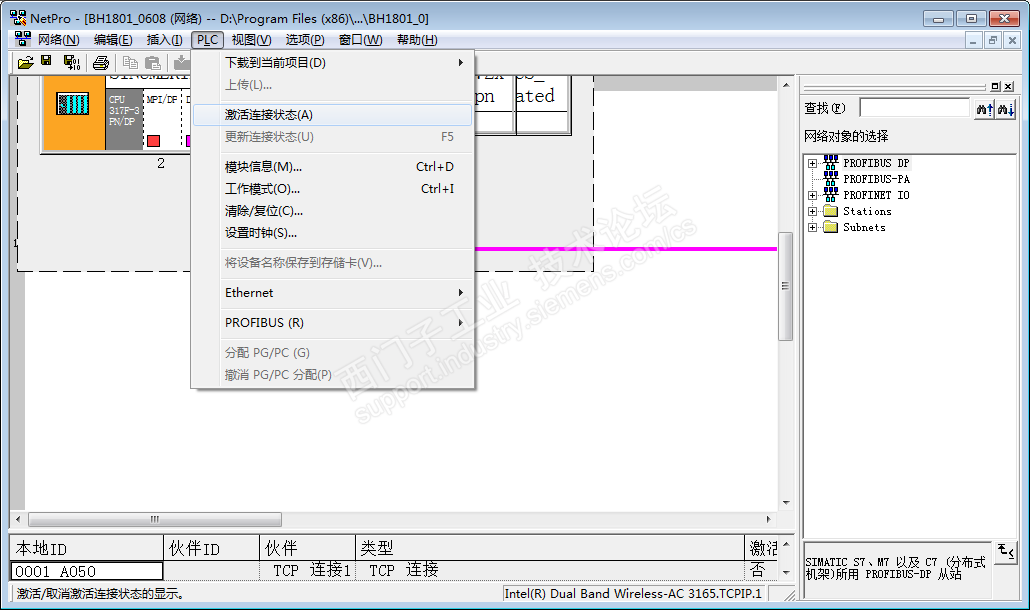
Task: Click the station rack module icon on orange block
Action: click(73, 104)
